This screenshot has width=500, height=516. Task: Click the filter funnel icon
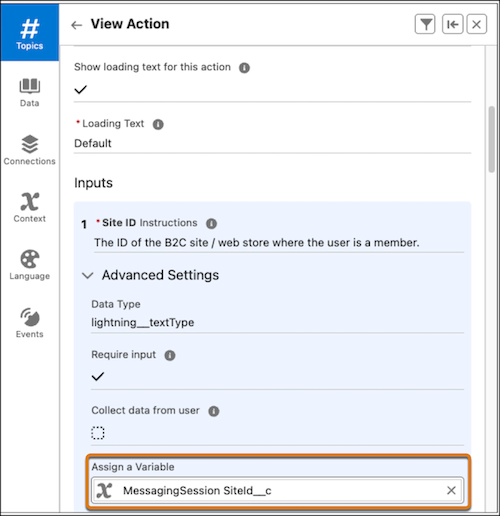(x=425, y=24)
